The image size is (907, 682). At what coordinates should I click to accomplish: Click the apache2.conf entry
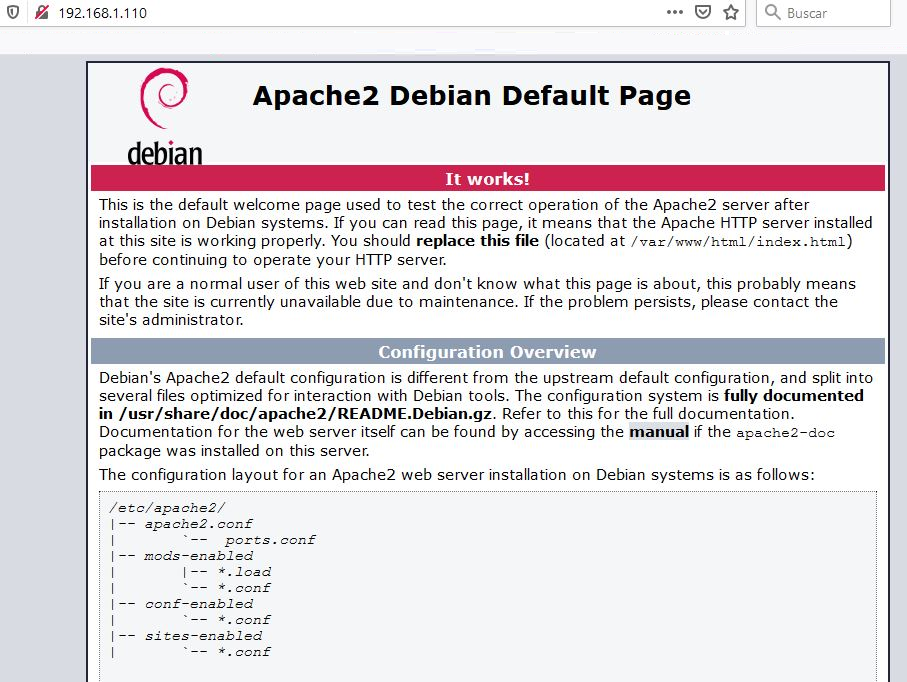(x=198, y=524)
